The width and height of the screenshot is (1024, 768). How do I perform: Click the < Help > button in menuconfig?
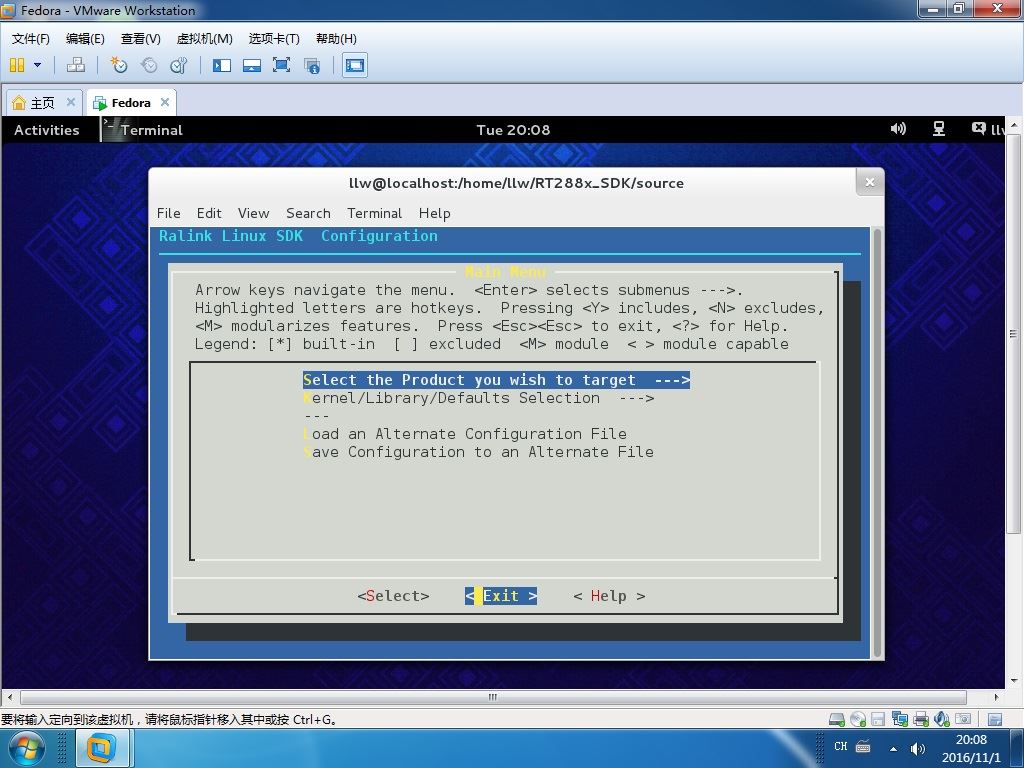pos(609,596)
